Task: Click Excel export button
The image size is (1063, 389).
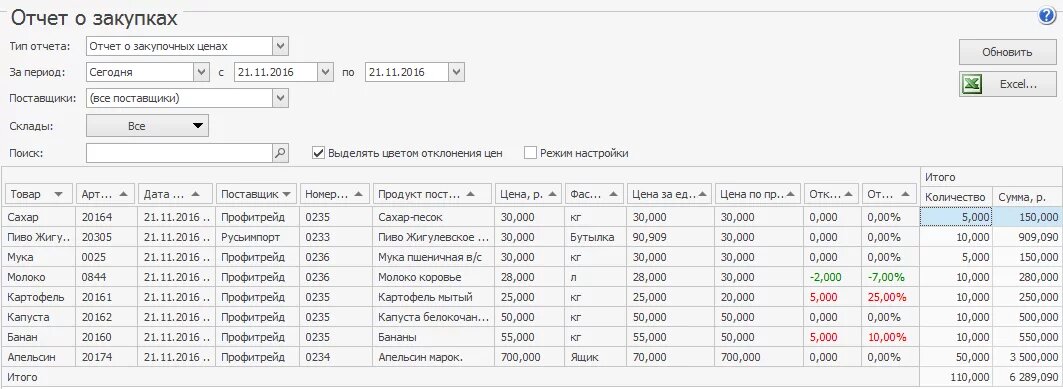Action: coord(1007,85)
